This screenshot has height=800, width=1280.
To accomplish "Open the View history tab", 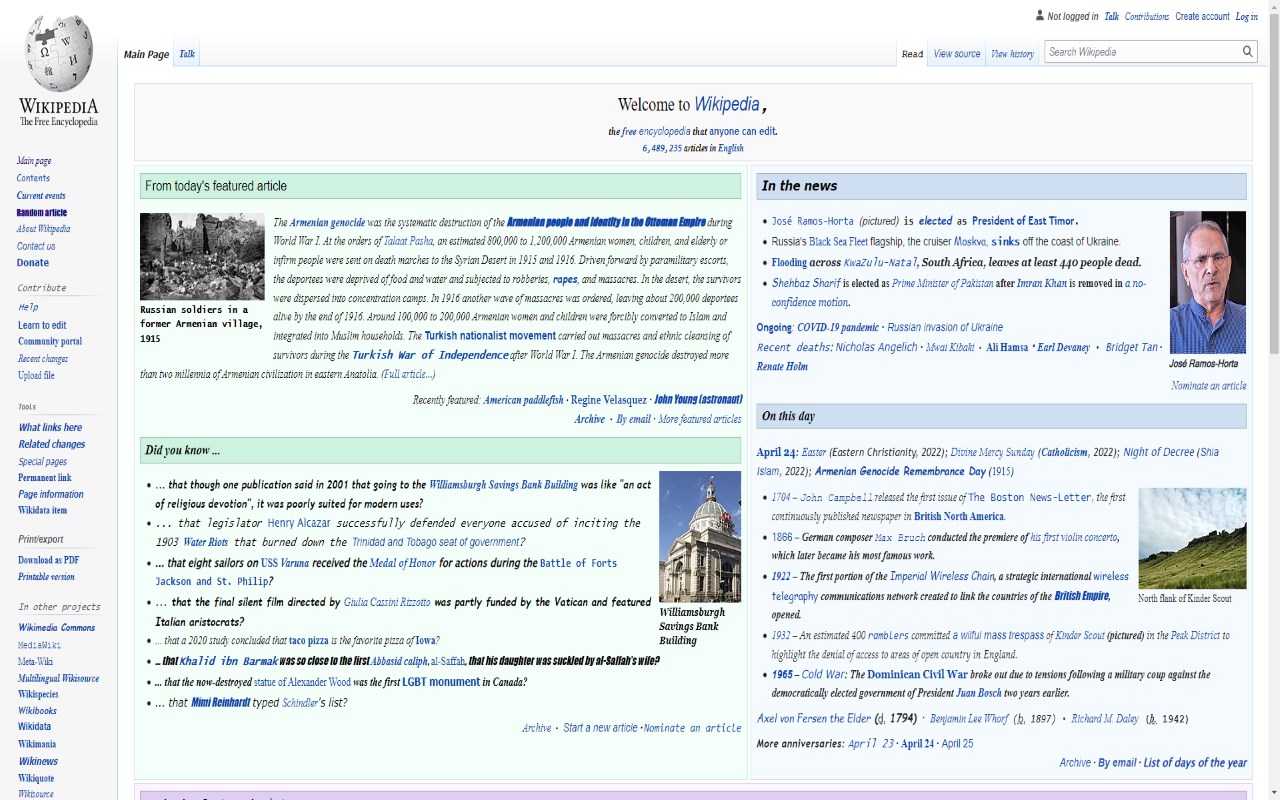I will coord(1012,54).
